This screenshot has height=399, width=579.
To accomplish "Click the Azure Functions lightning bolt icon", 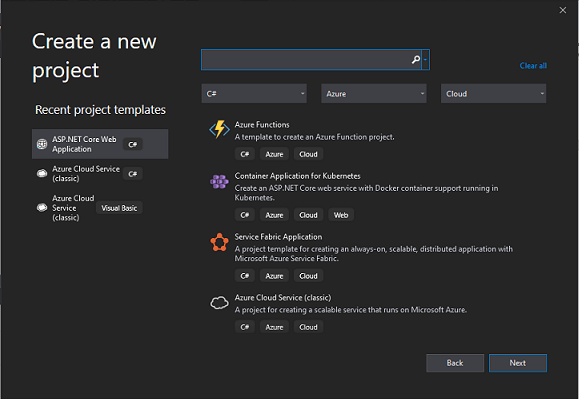I will point(219,129).
